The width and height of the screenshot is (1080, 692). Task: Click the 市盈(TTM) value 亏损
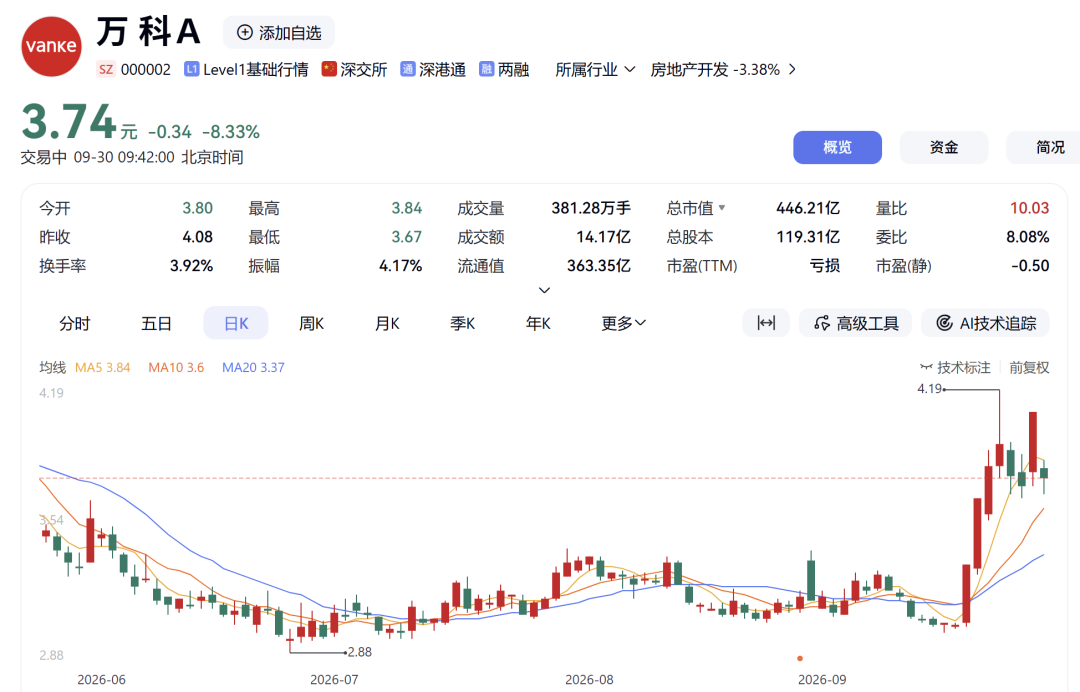coord(824,266)
